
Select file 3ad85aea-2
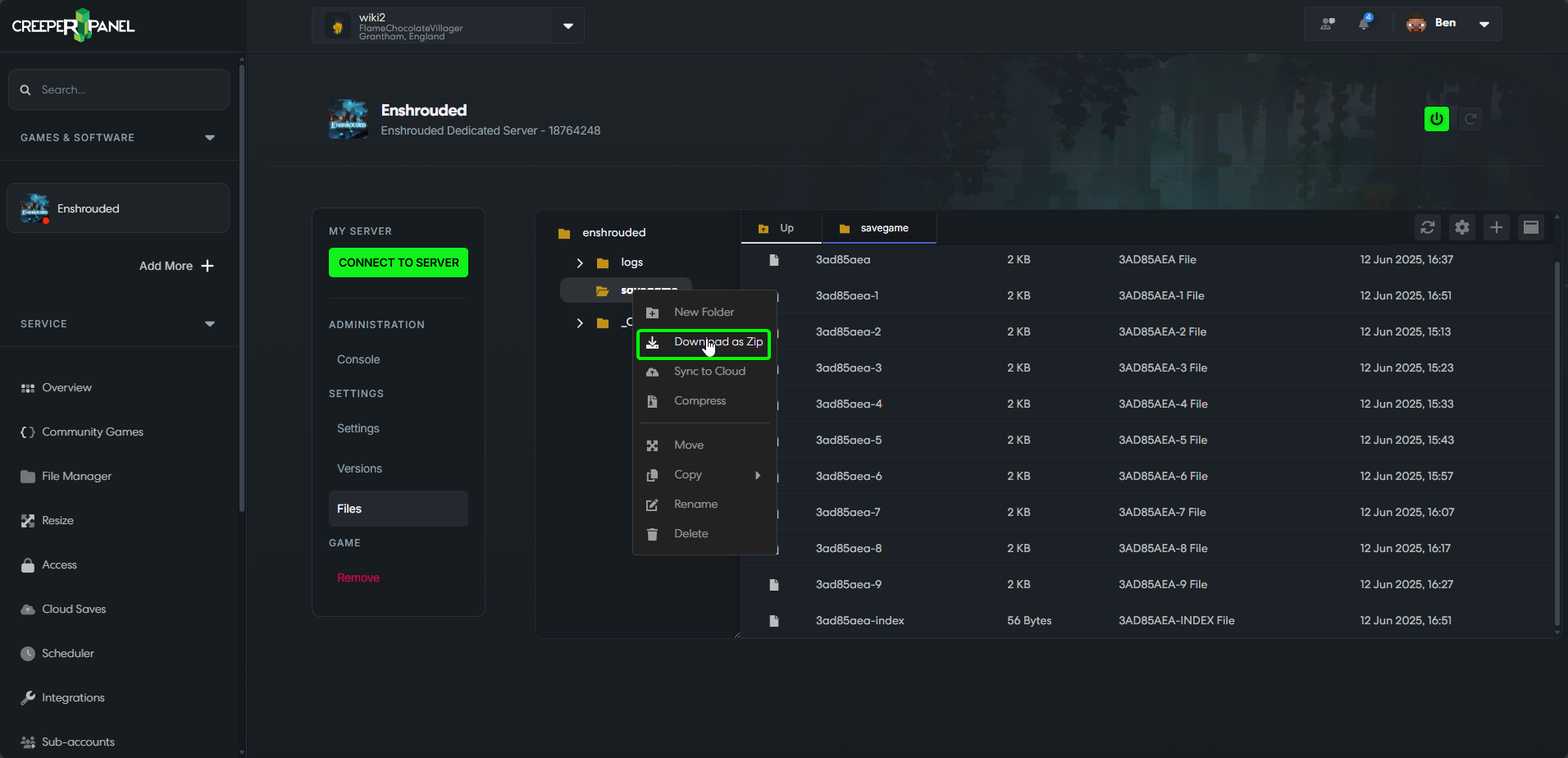[848, 331]
